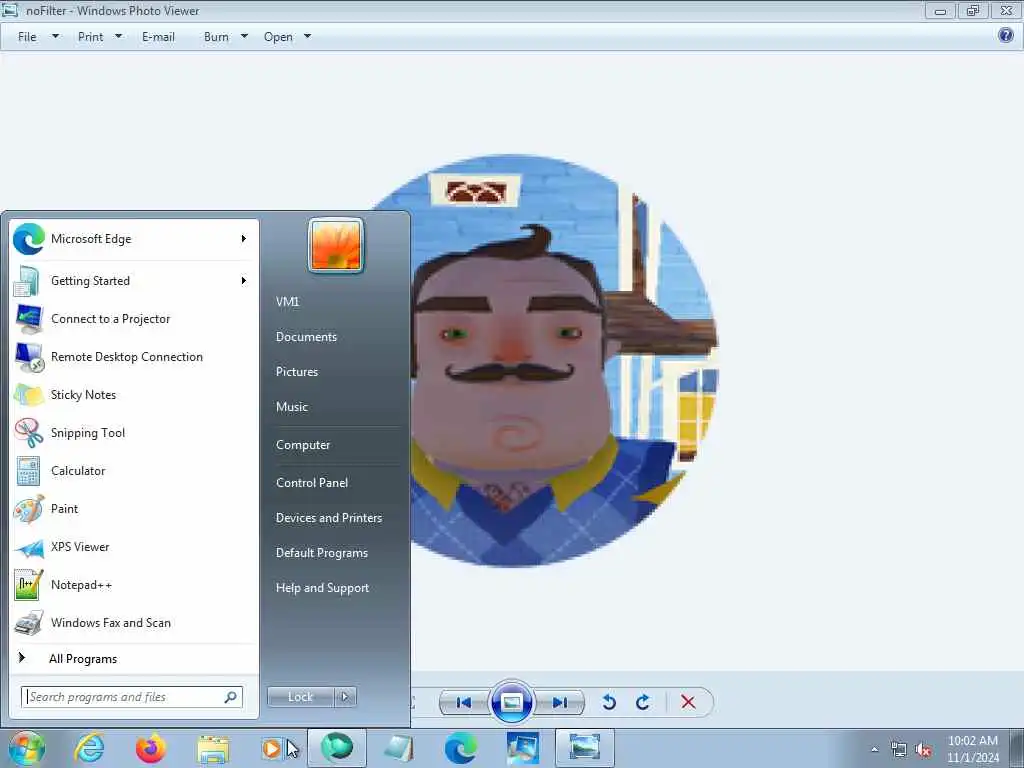Image resolution: width=1024 pixels, height=768 pixels.
Task: Open the Open dropdown menu
Action: (x=287, y=37)
